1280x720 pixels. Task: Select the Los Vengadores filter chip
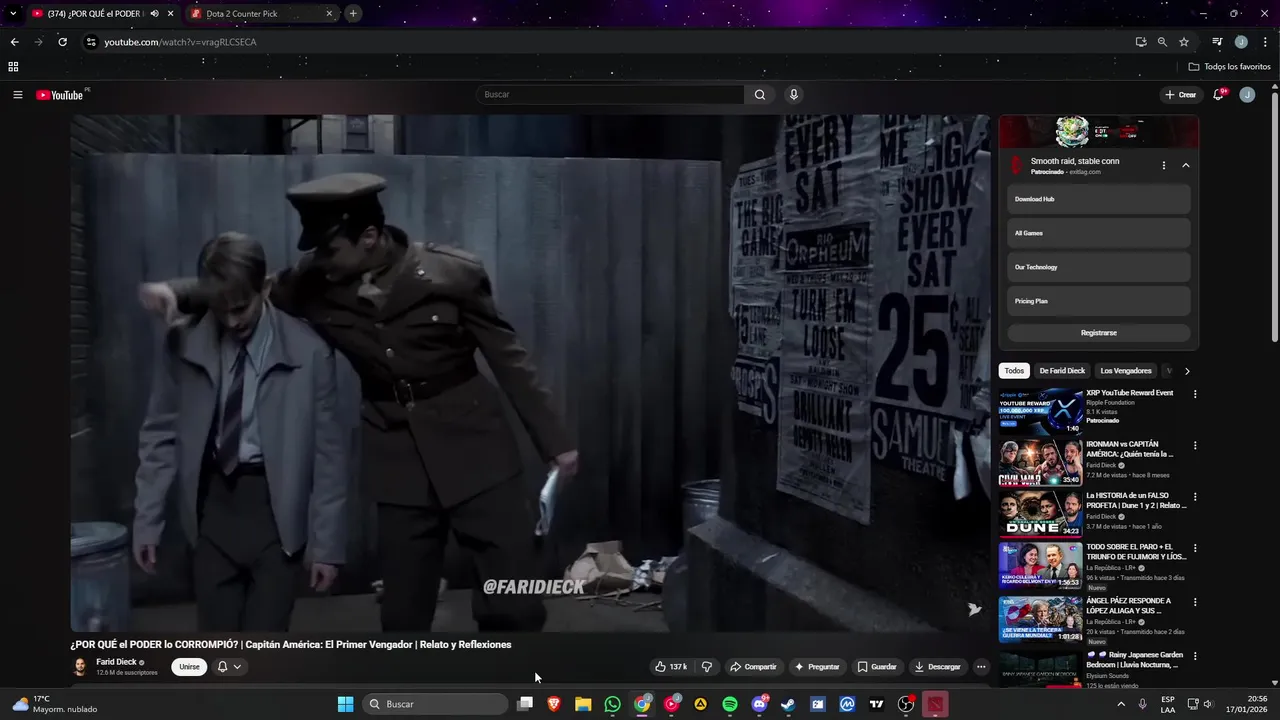point(1126,371)
